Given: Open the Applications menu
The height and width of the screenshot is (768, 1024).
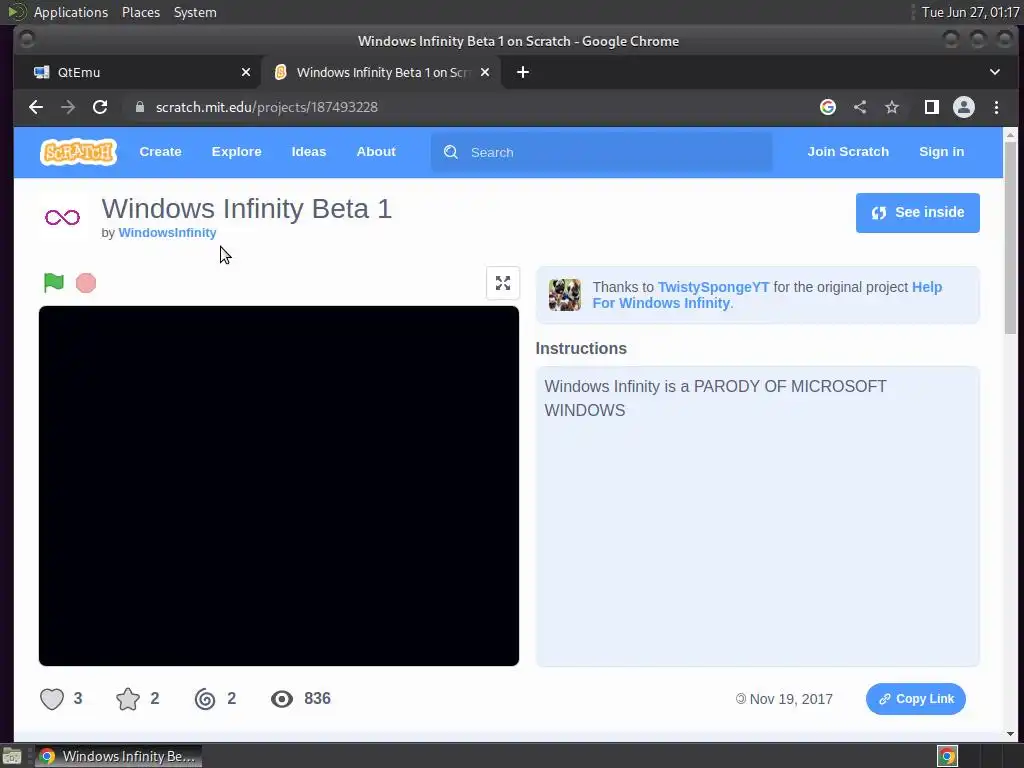Looking at the screenshot, I should tap(71, 12).
